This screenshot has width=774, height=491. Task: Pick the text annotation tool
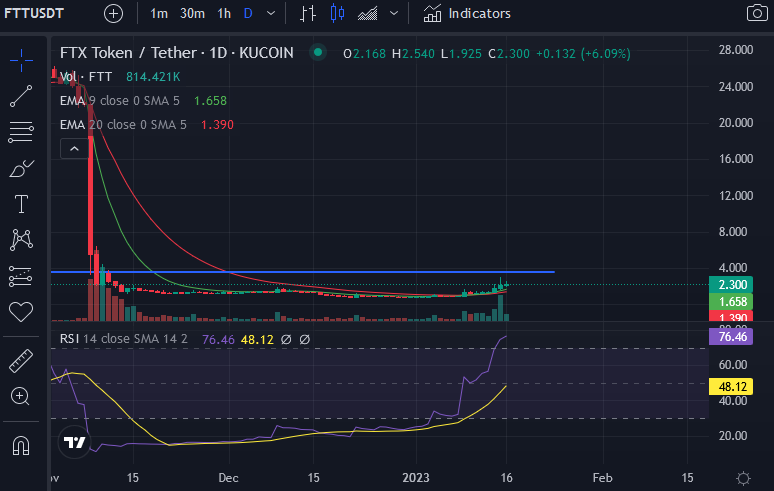[21, 204]
